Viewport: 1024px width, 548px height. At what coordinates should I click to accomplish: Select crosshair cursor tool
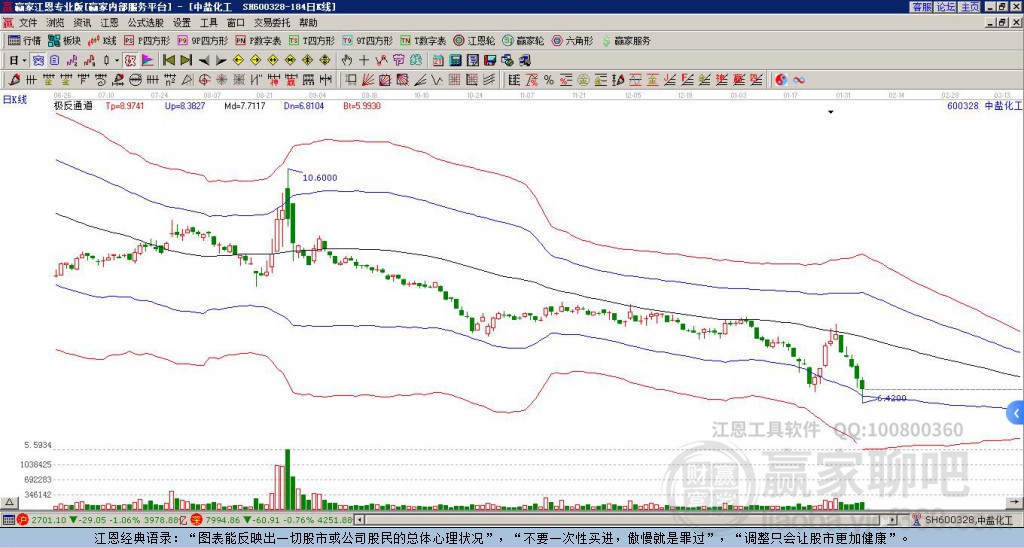click(364, 61)
